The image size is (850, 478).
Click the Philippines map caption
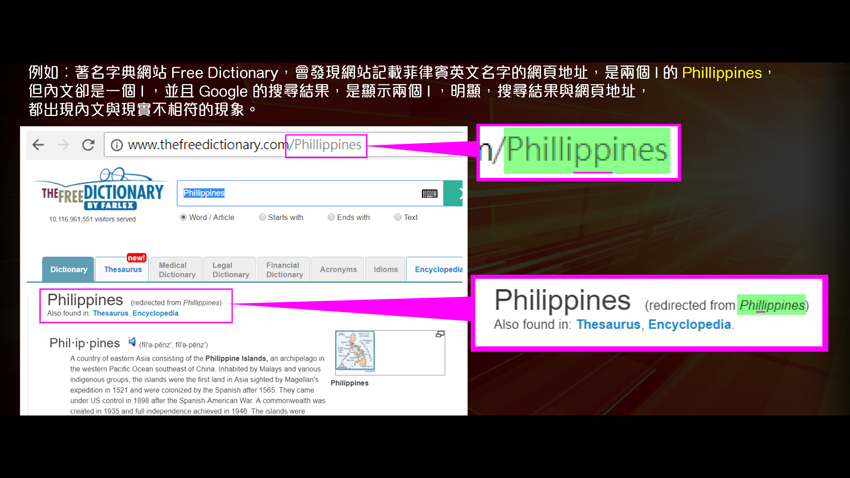click(350, 383)
